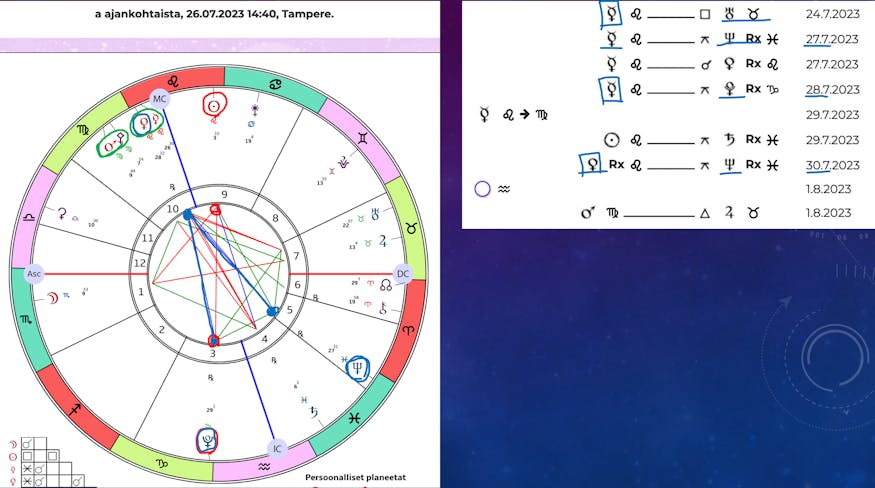The image size is (875, 488).
Task: Click the red-circled Sun symbol in chart
Action: [214, 104]
